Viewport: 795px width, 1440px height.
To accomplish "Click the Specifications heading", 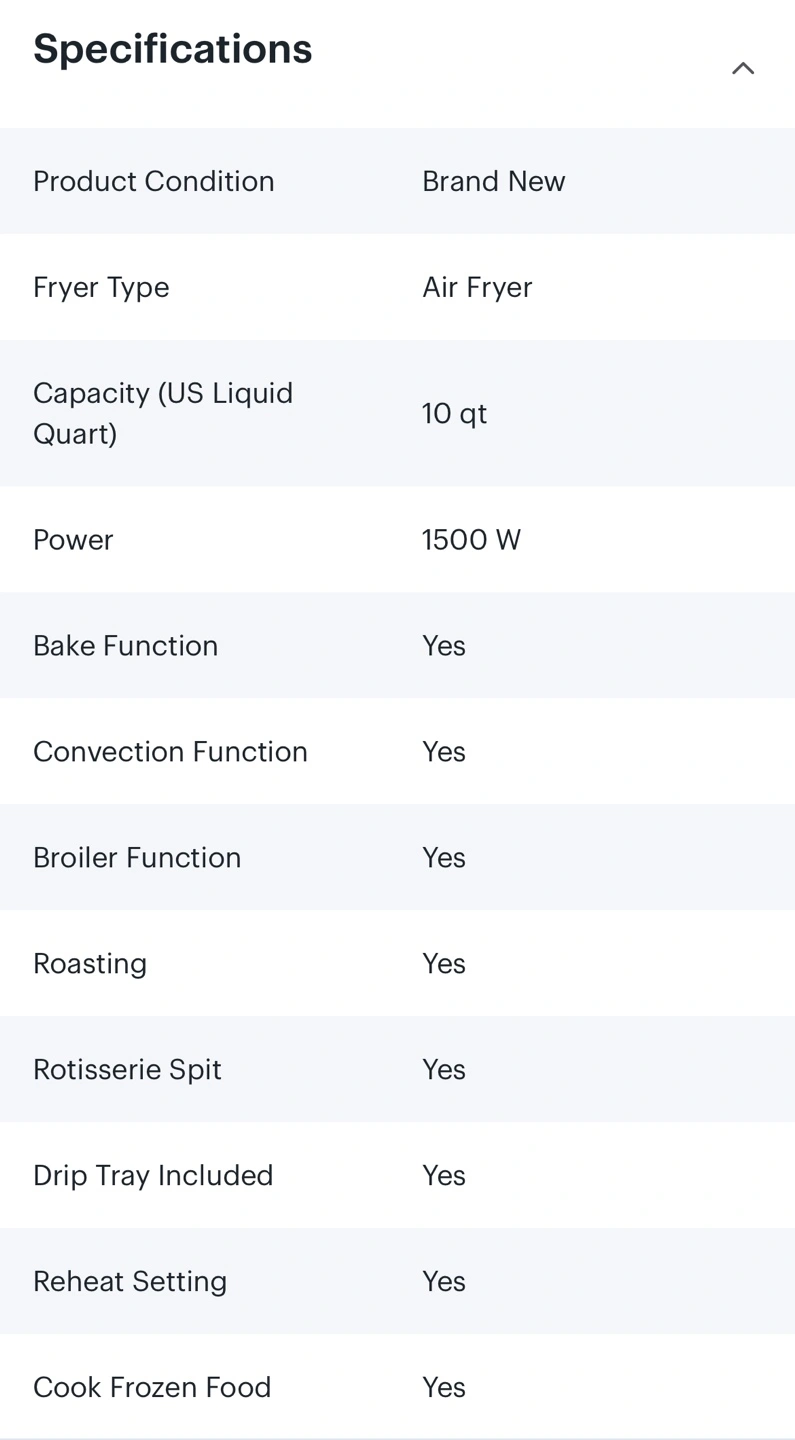I will pyautogui.click(x=173, y=49).
